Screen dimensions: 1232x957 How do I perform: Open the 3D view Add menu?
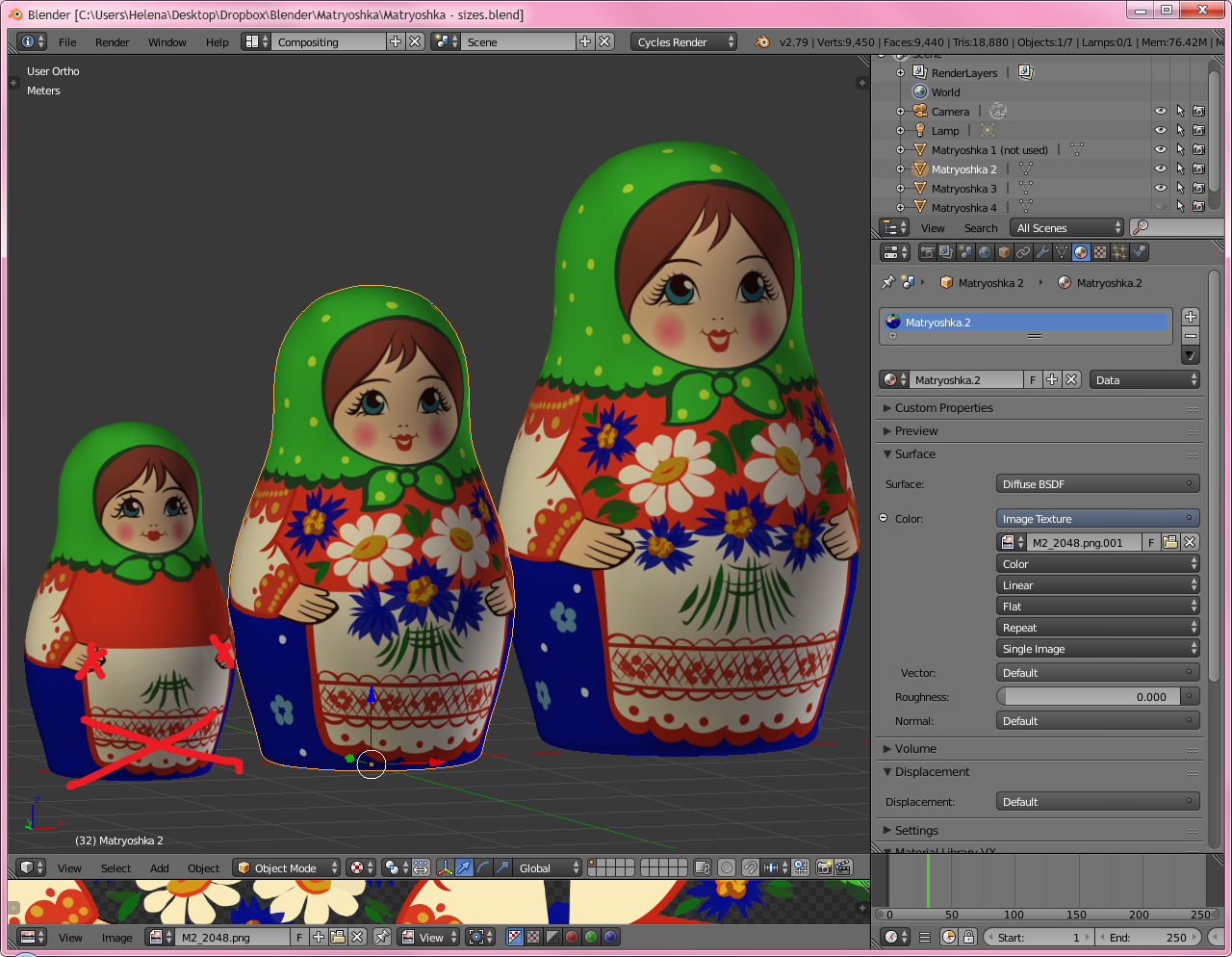[x=159, y=867]
